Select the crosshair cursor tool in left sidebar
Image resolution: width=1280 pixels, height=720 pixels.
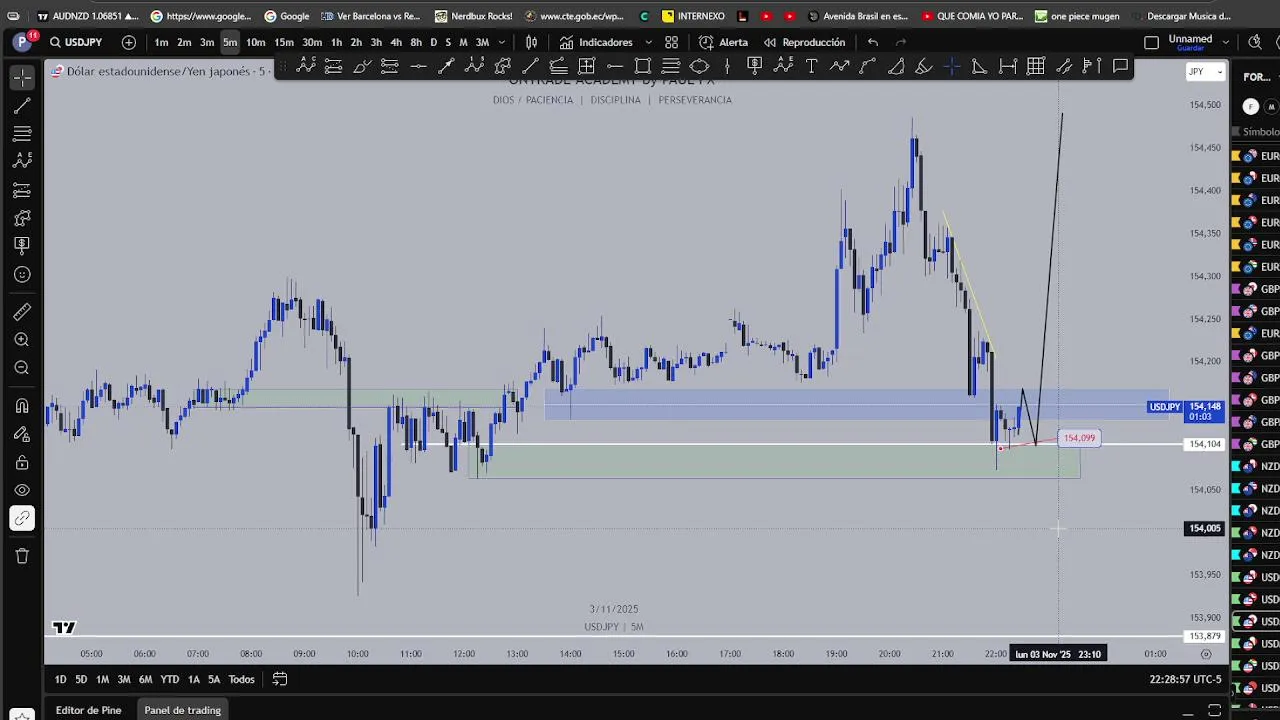click(x=22, y=77)
